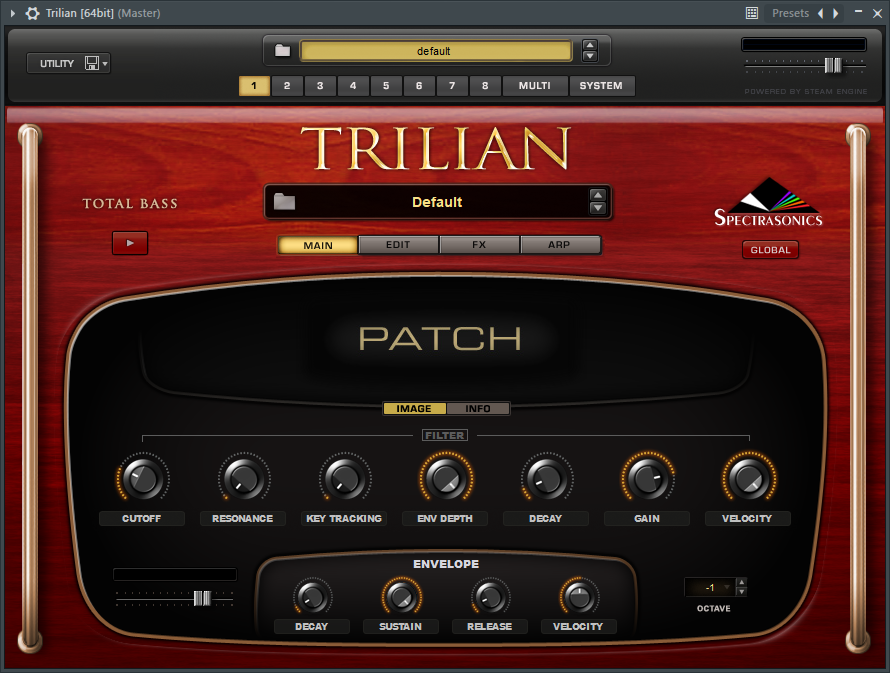This screenshot has height=673, width=890.
Task: Click the ENV DEPTH knob
Action: (x=446, y=479)
